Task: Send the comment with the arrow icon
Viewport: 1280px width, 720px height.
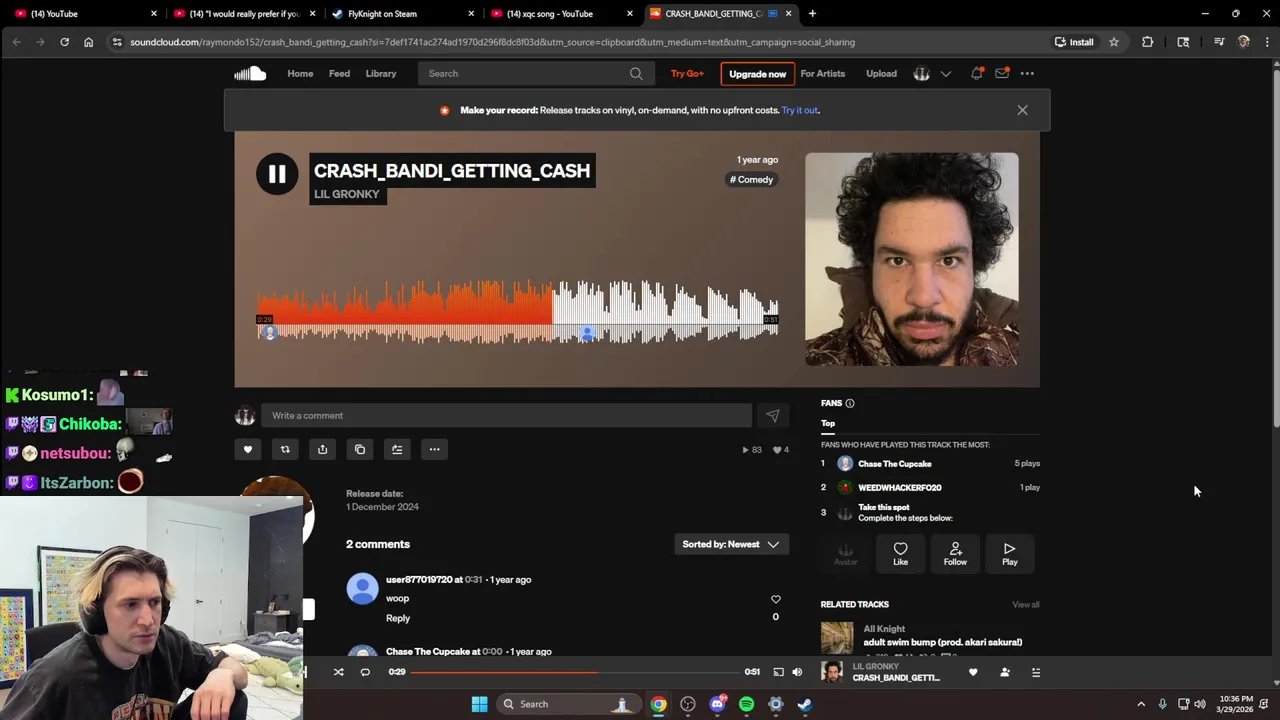Action: 772,416
